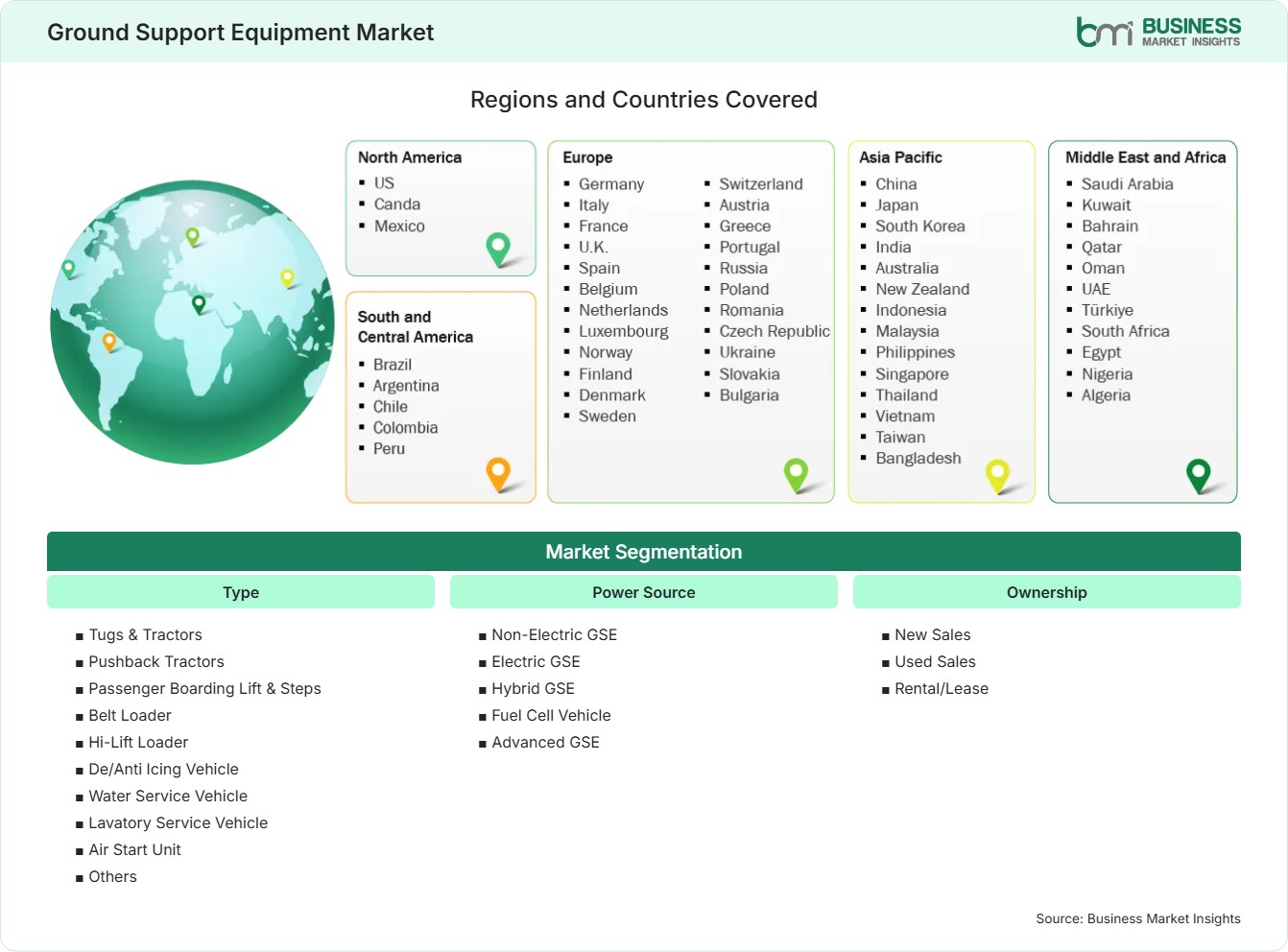Click 'Passenger Boarding Lift & Steps'
Viewport: 1288px width, 952px height.
pyautogui.click(x=204, y=689)
